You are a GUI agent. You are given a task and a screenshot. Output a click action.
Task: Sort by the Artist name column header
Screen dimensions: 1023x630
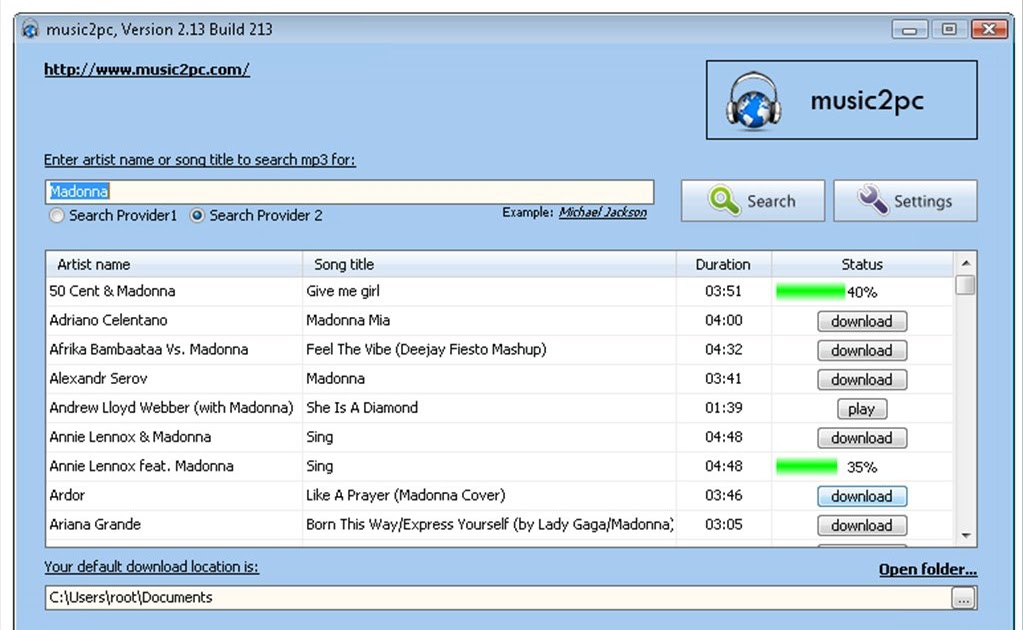[174, 264]
